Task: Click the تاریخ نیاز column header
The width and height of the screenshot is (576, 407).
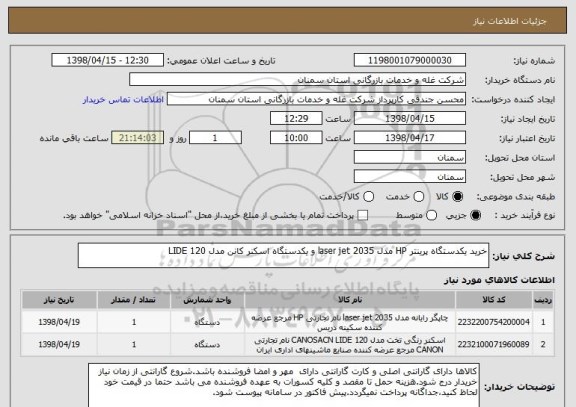Action: [59, 300]
